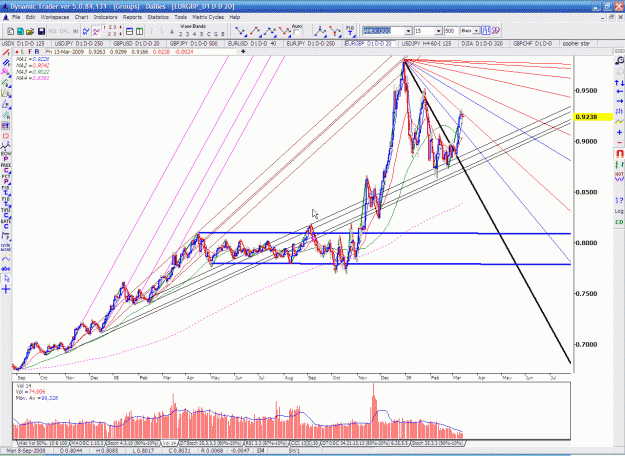This screenshot has width=625, height=456.
Task: Click the vertical split window icon
Action: [x=139, y=31]
